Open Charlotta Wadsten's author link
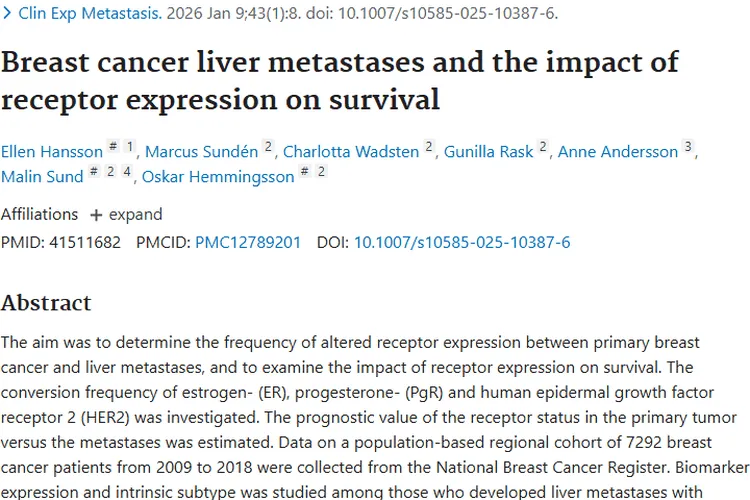Viewport: 750px width, 500px height. click(x=351, y=152)
